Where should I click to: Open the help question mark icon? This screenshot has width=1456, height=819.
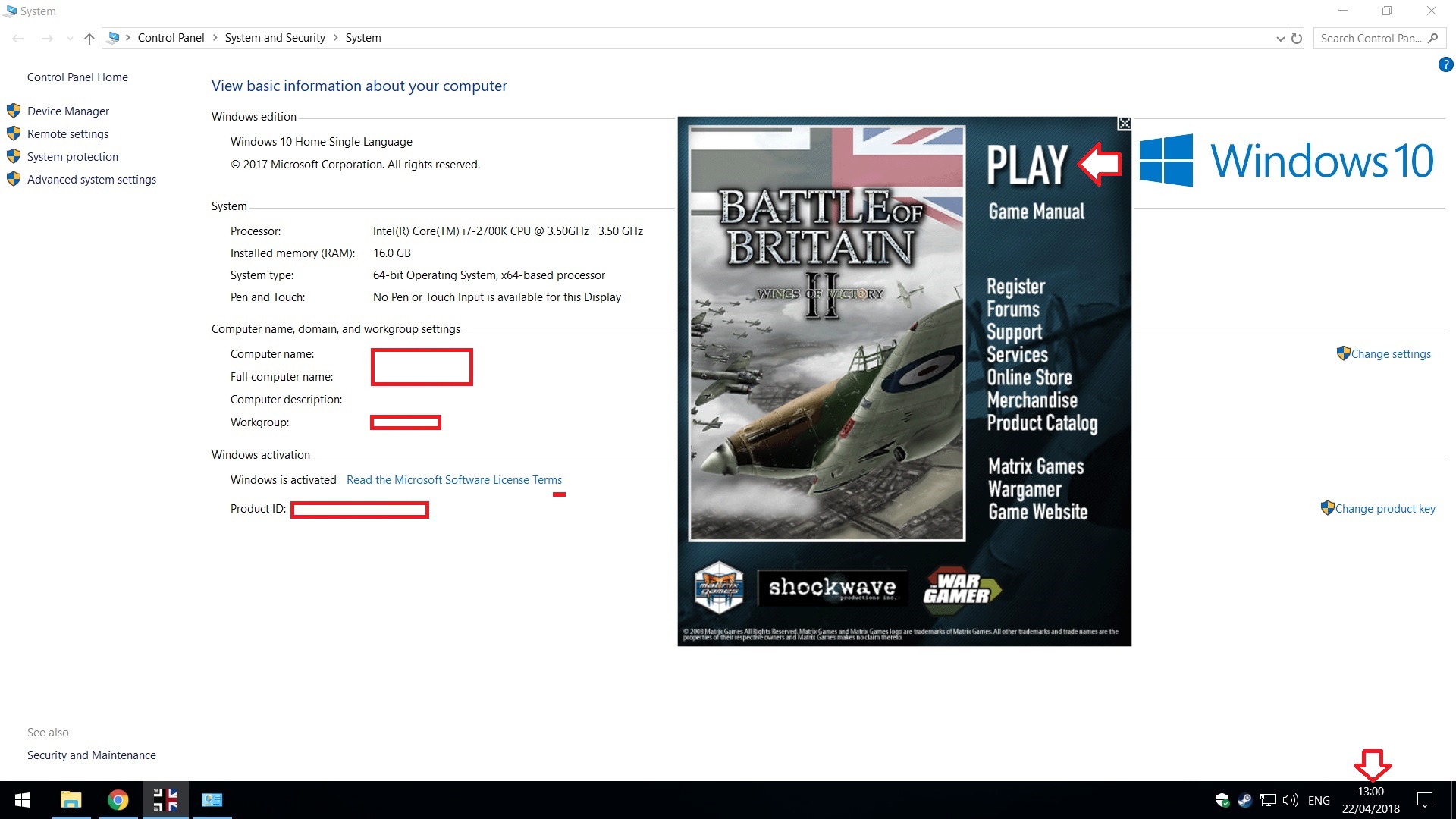point(1445,65)
